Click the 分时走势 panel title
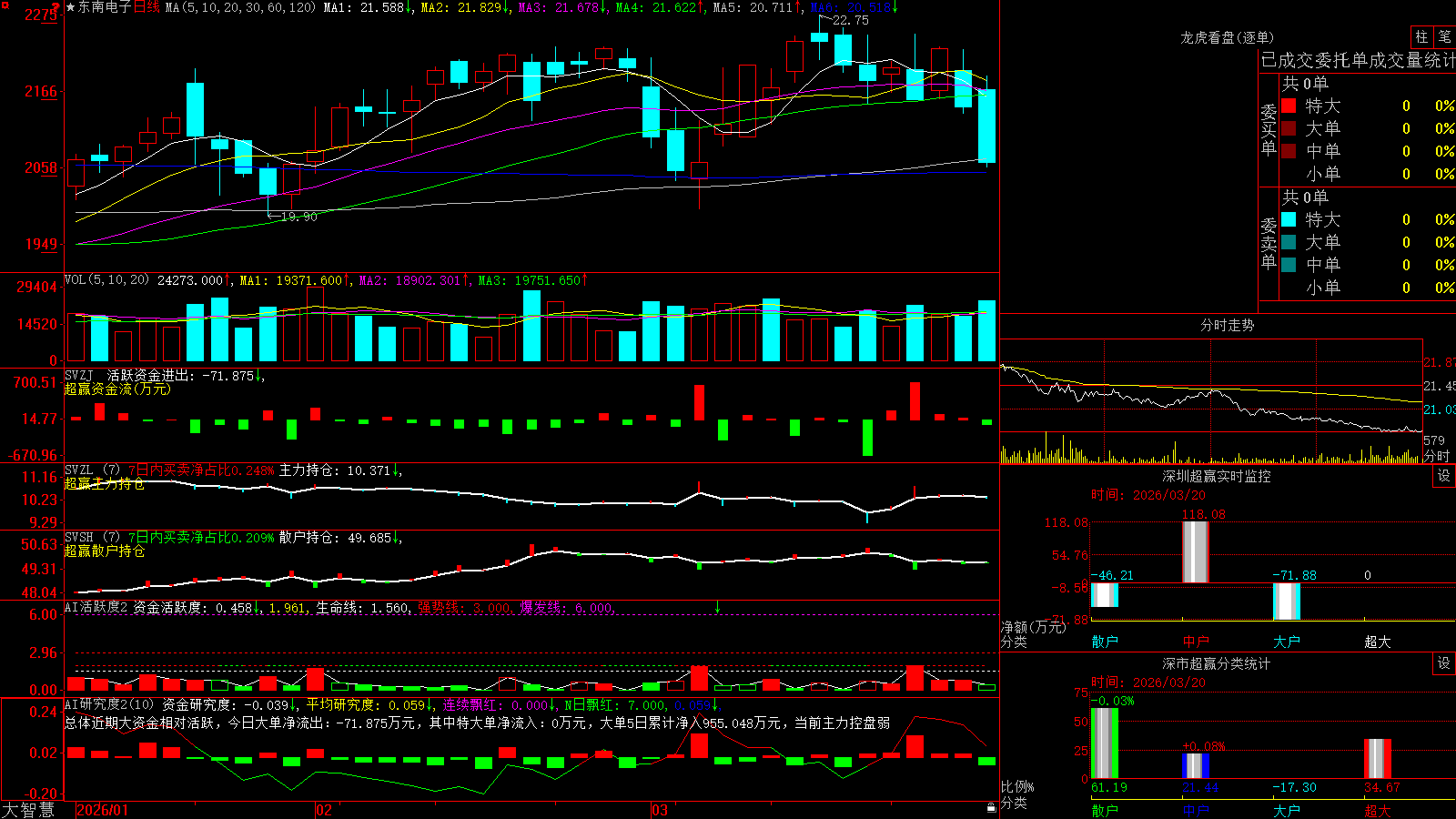1456x819 pixels. pyautogui.click(x=1227, y=325)
